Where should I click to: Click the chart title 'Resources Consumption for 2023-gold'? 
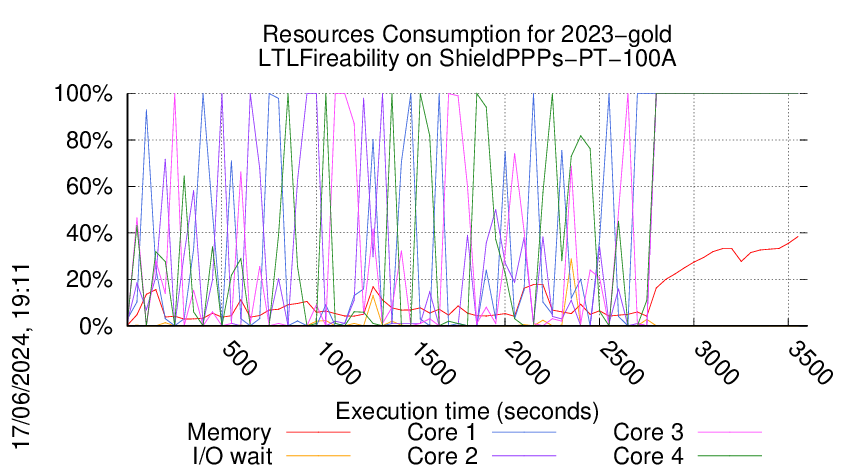pos(467,34)
